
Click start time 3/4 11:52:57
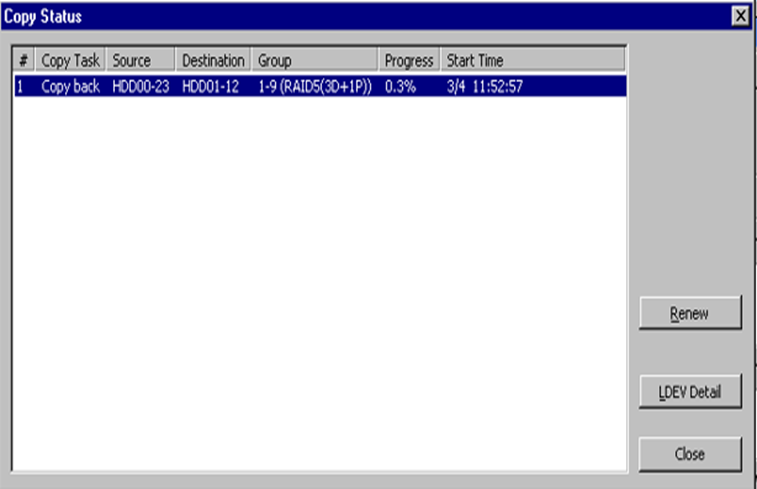485,86
